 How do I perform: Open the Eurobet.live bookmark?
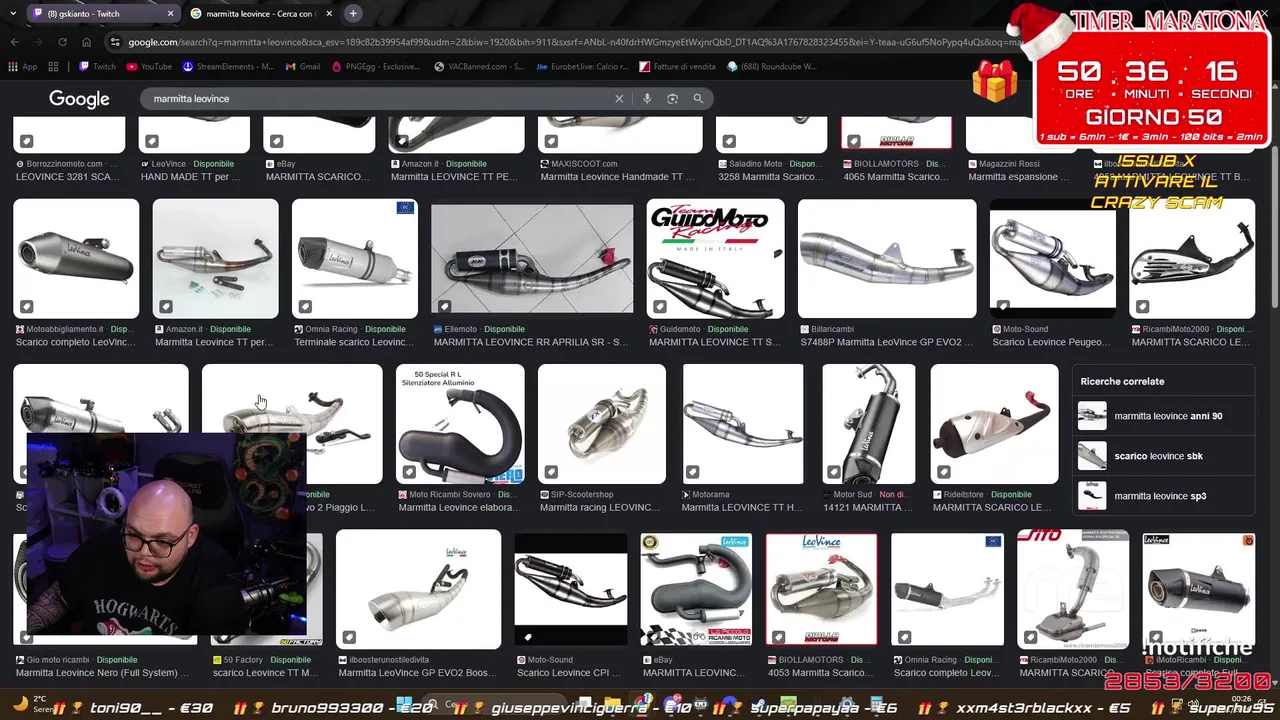pyautogui.click(x=580, y=67)
